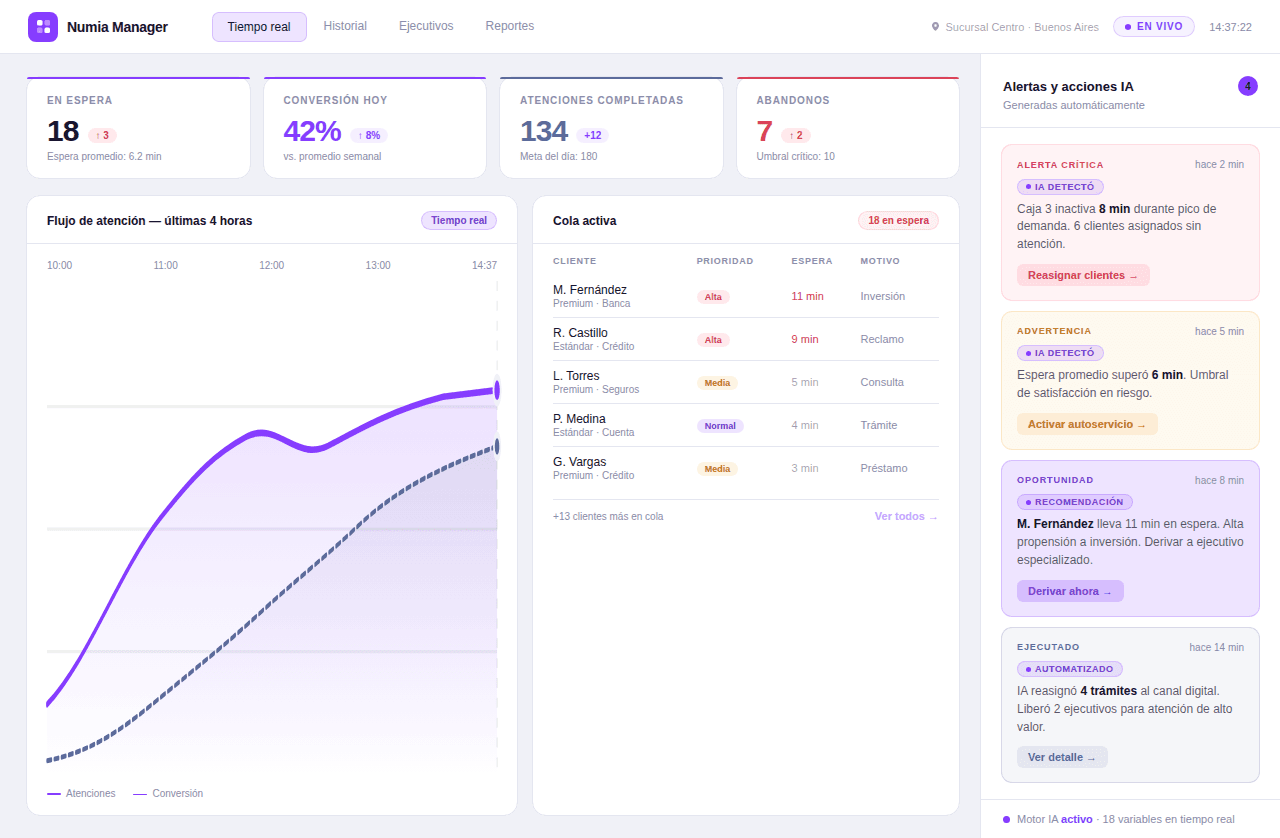Open the Ver todos link in Cola activa
The width and height of the screenshot is (1280, 838).
[905, 516]
